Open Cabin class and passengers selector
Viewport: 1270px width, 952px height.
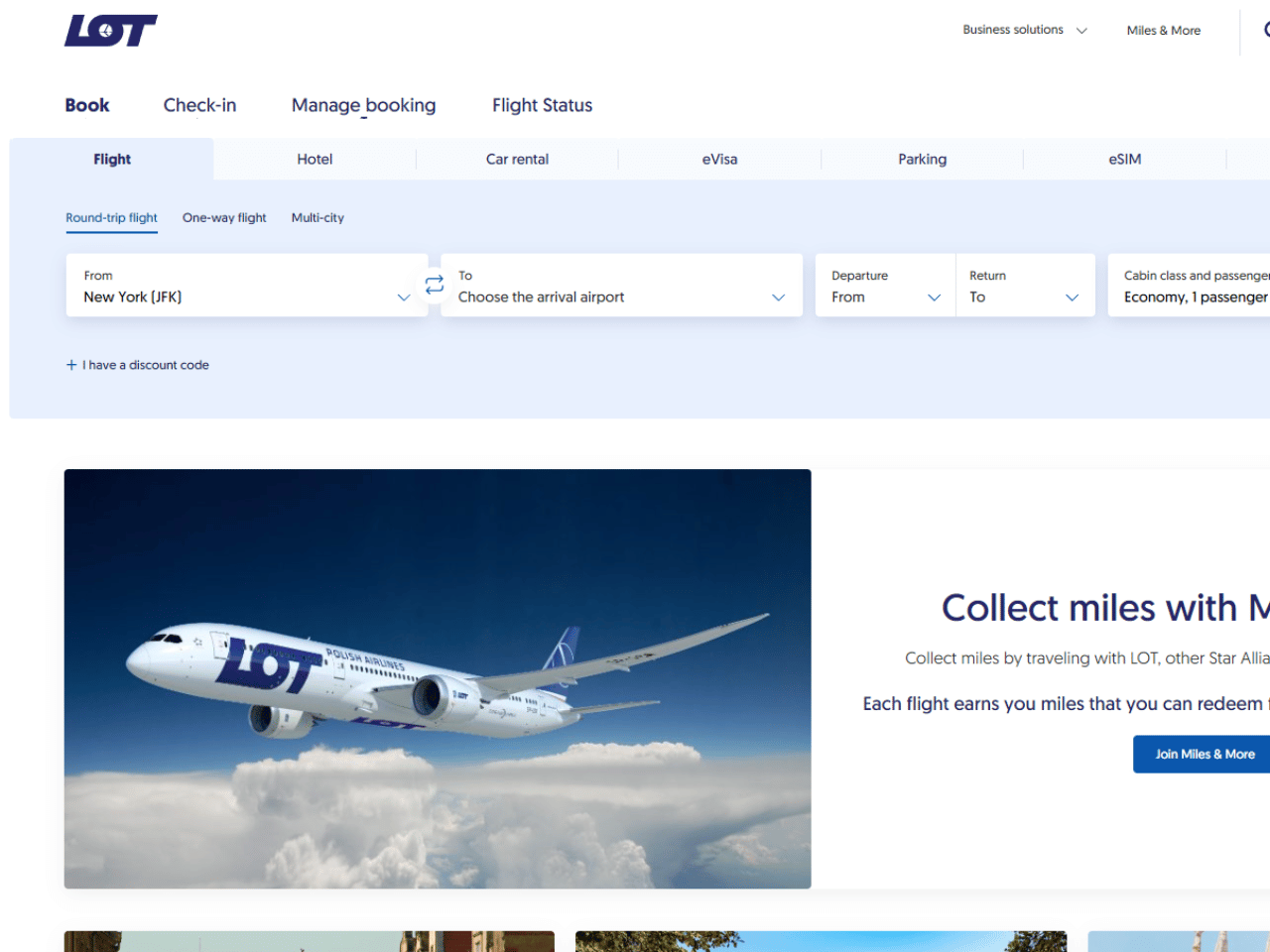pos(1189,286)
